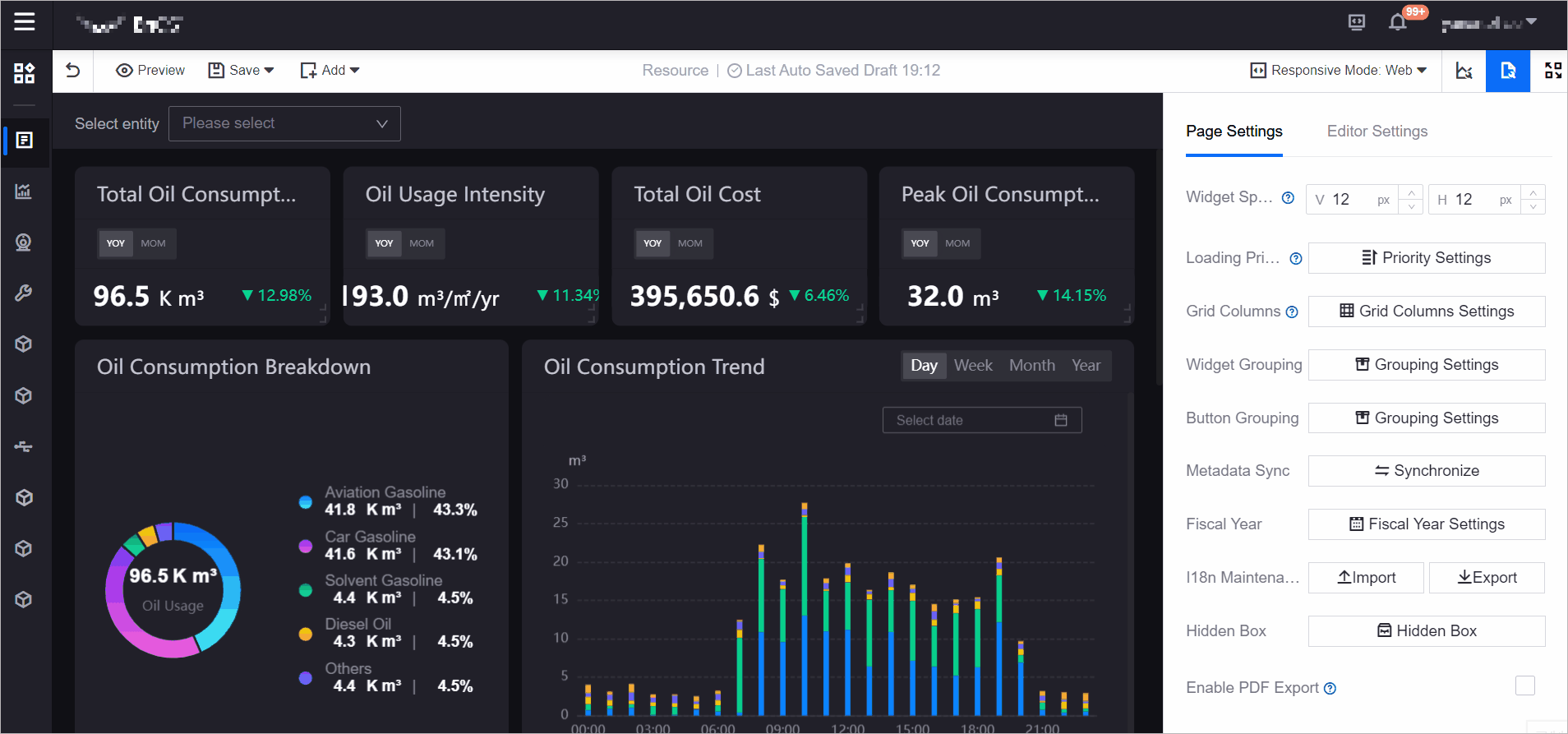Open the Select entity dropdown

[x=284, y=123]
